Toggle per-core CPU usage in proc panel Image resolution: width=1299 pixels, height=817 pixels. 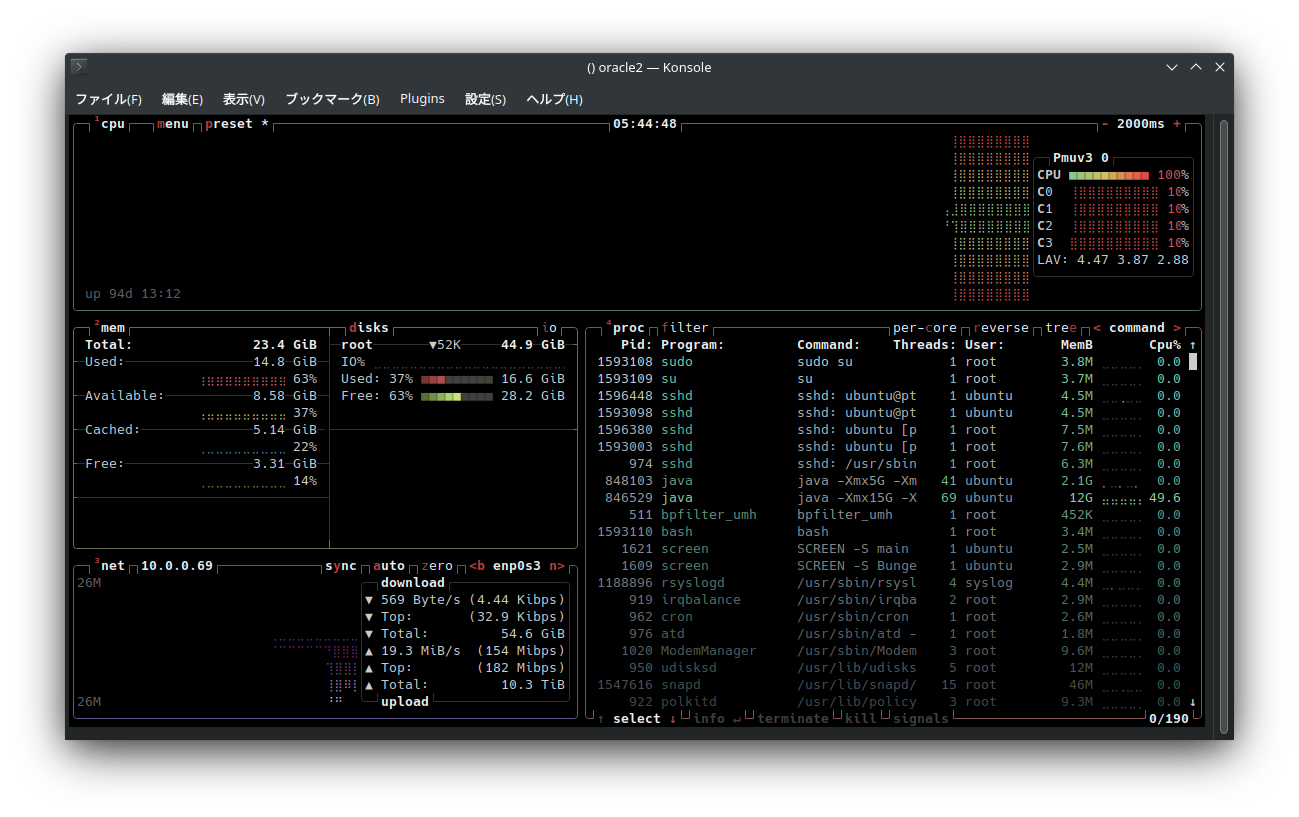click(x=924, y=328)
